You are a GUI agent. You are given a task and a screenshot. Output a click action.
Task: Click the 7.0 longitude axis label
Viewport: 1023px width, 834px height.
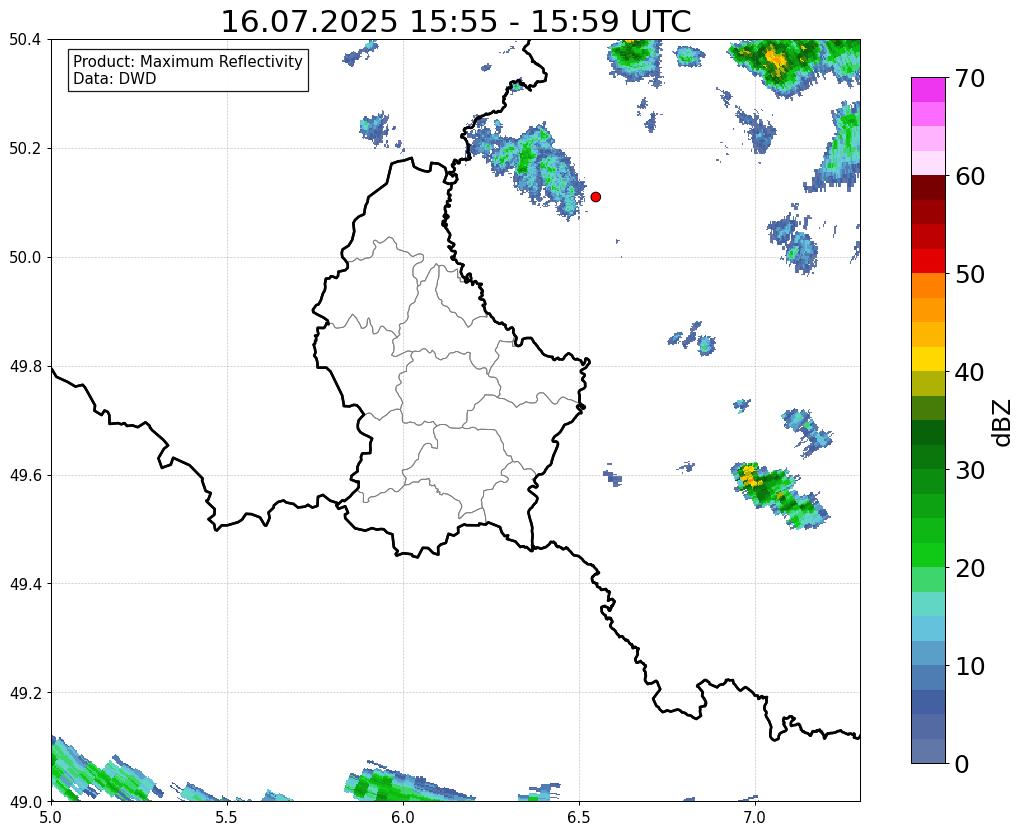pyautogui.click(x=755, y=818)
